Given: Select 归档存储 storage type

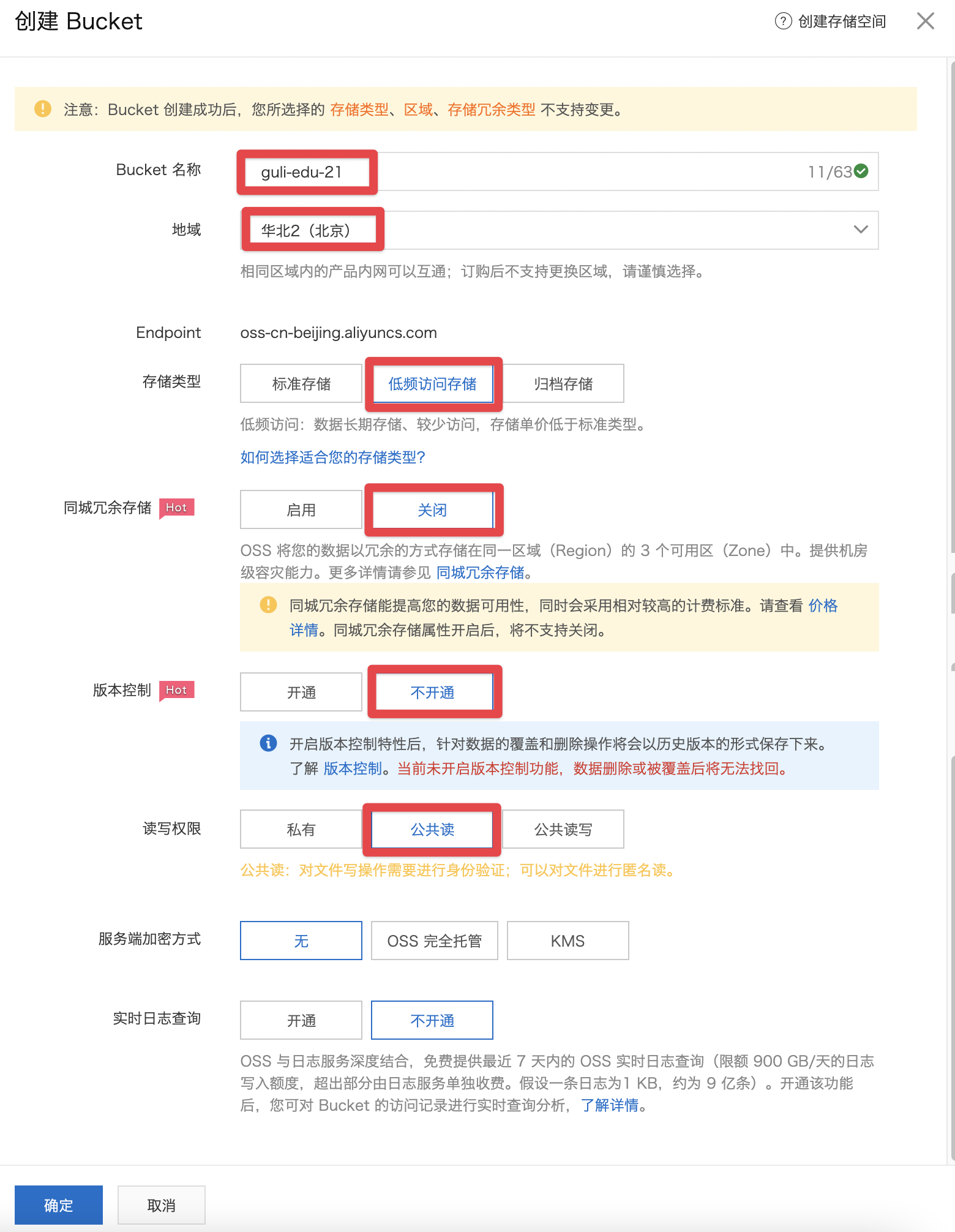Looking at the screenshot, I should click(563, 384).
